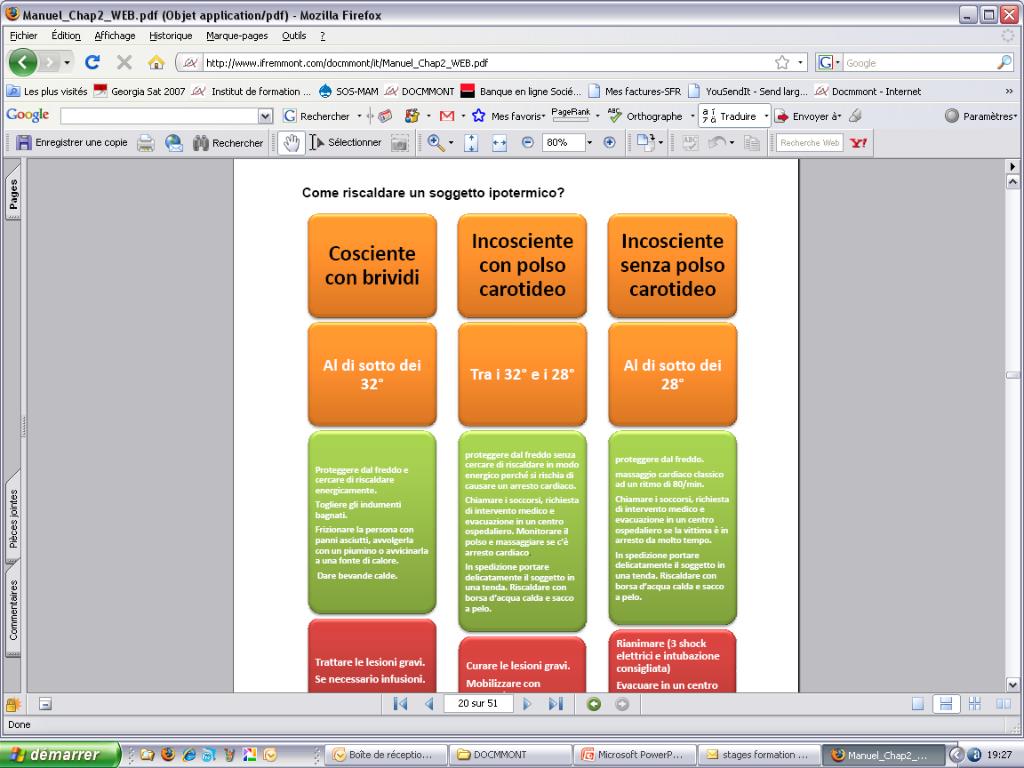Print the PDF with the printer icon
The height and width of the screenshot is (768, 1024).
tap(146, 142)
